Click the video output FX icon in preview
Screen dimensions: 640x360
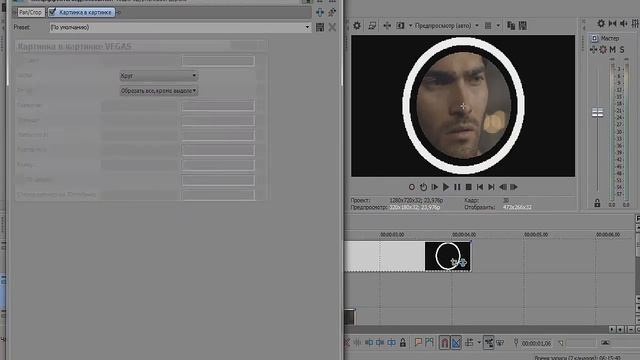tap(387, 26)
